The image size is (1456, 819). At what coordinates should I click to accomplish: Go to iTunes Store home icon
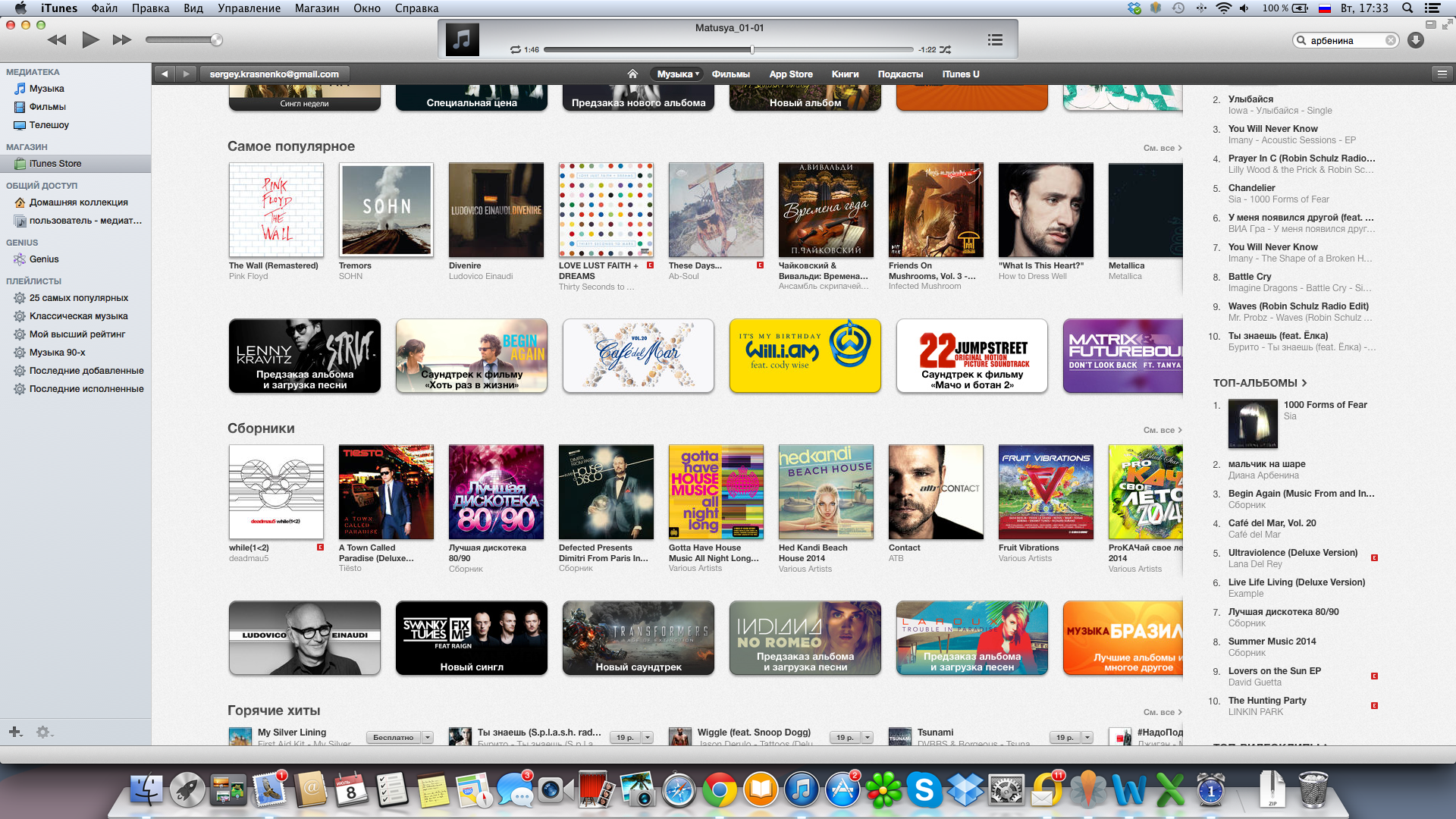pos(632,74)
